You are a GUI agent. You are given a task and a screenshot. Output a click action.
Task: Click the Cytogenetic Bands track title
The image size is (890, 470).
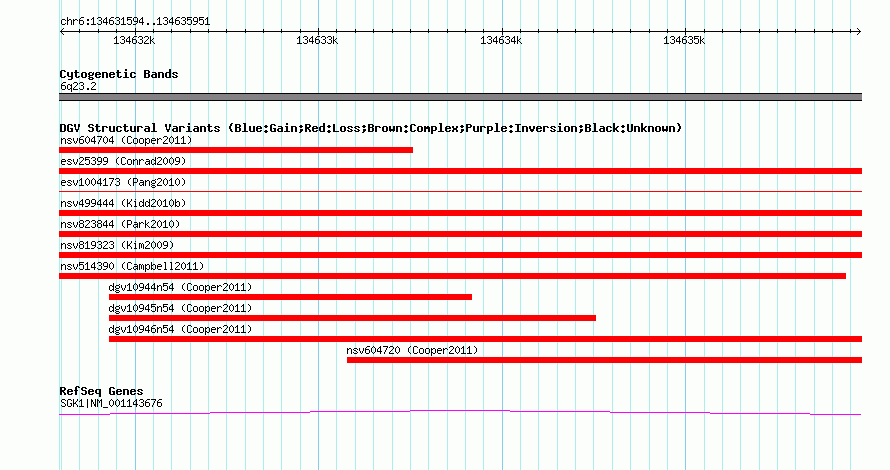click(119, 74)
